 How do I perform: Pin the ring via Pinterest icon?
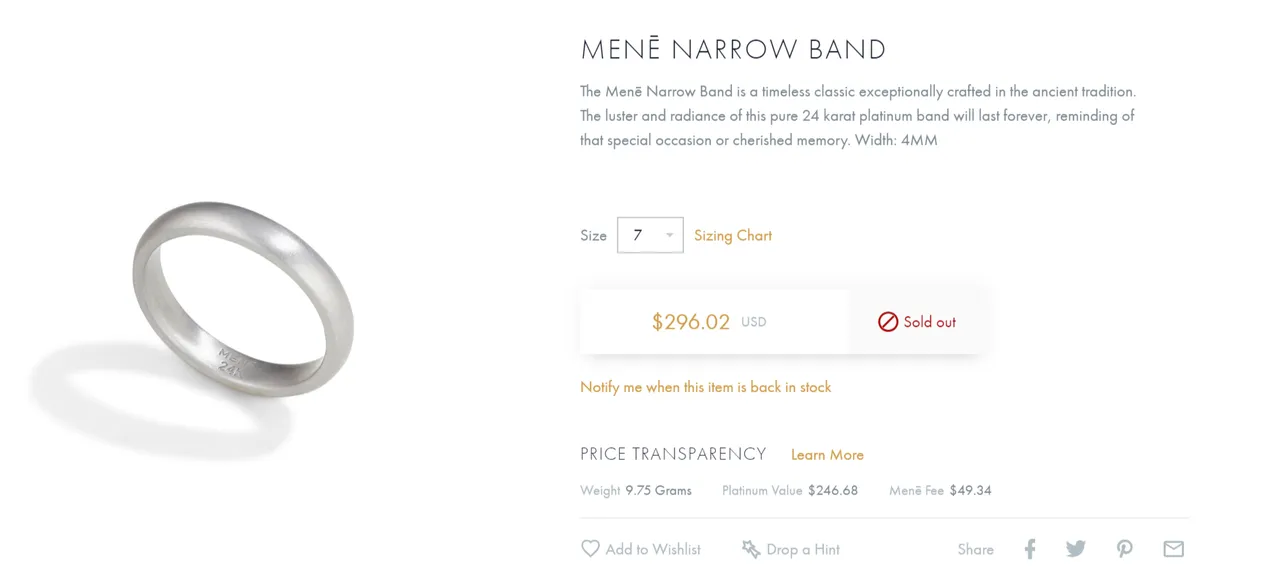coord(1125,549)
